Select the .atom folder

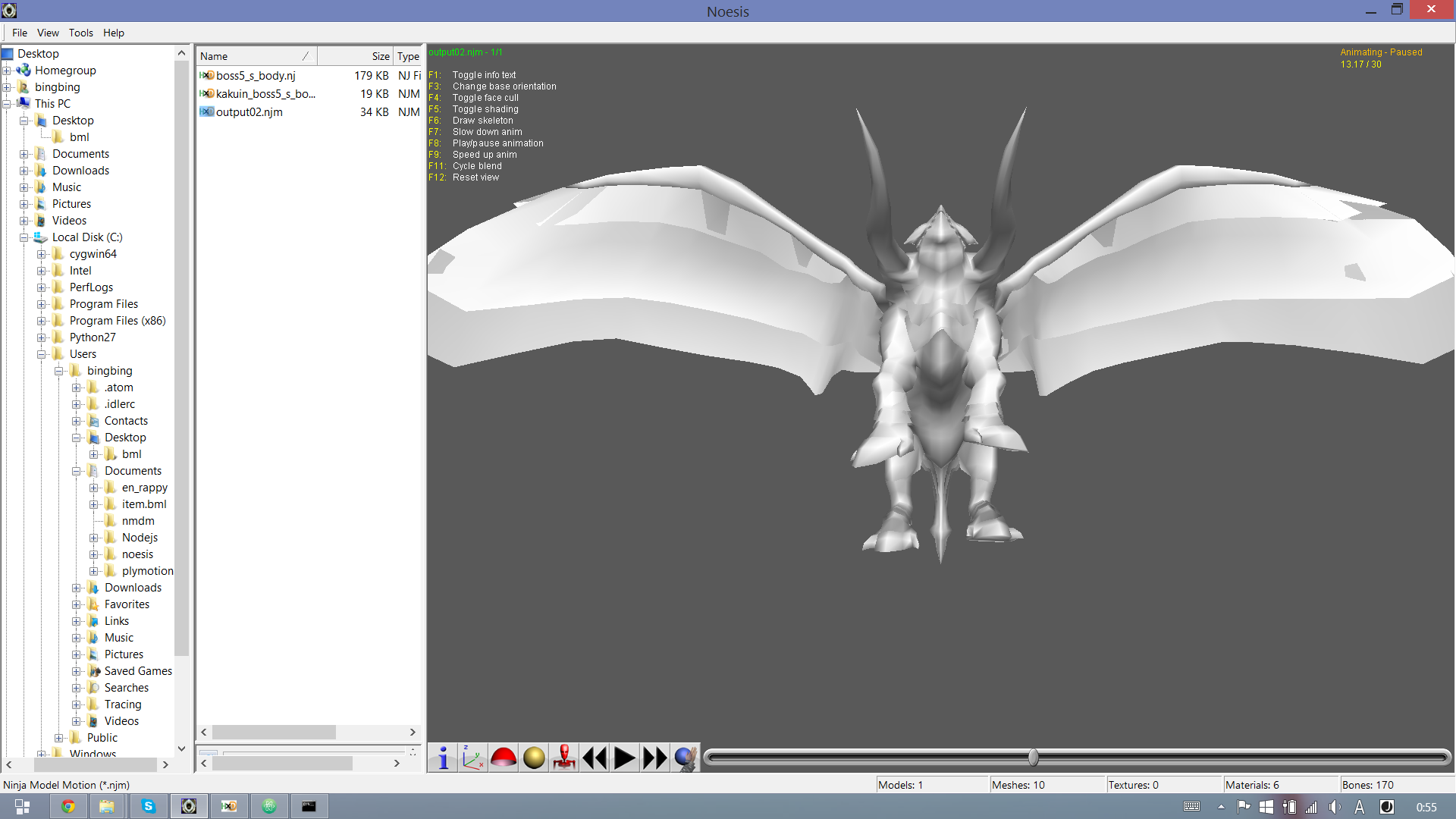[x=119, y=388]
